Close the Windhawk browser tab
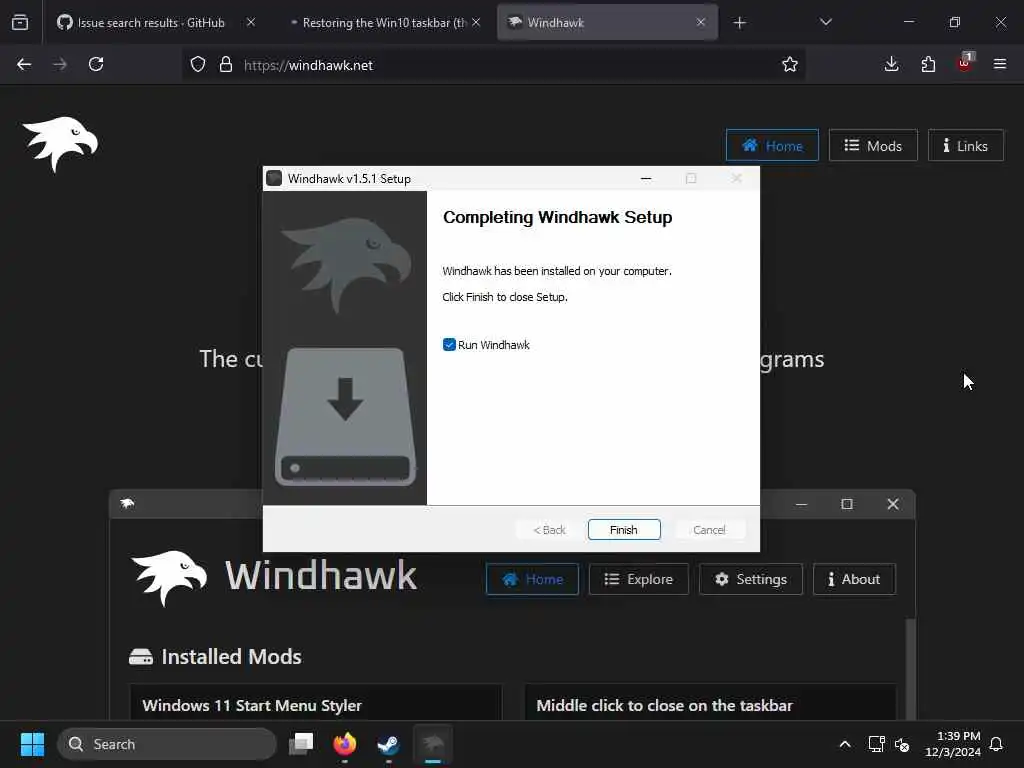The image size is (1024, 768). [x=701, y=22]
